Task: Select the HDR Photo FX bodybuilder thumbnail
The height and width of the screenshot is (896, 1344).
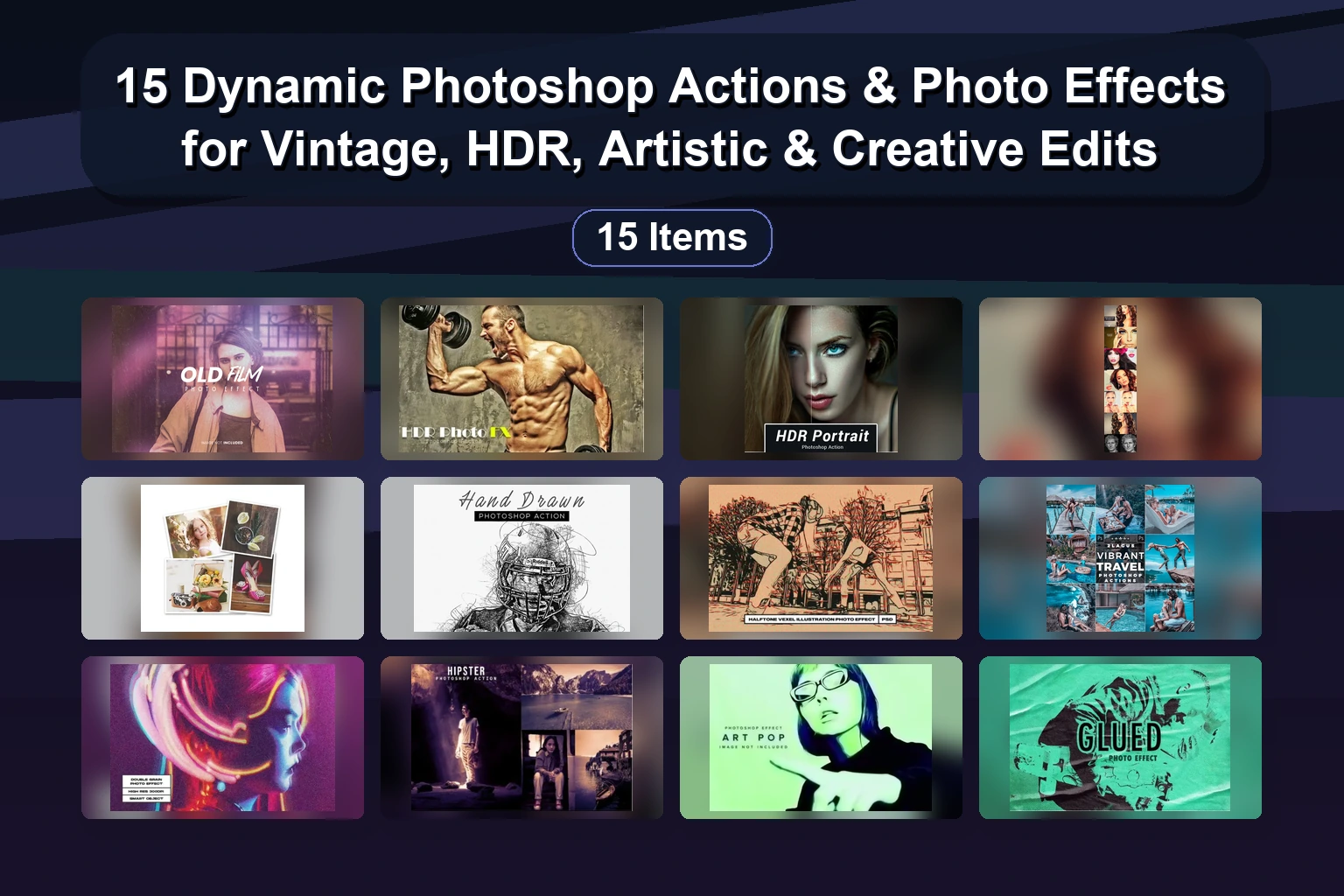Action: pos(521,379)
